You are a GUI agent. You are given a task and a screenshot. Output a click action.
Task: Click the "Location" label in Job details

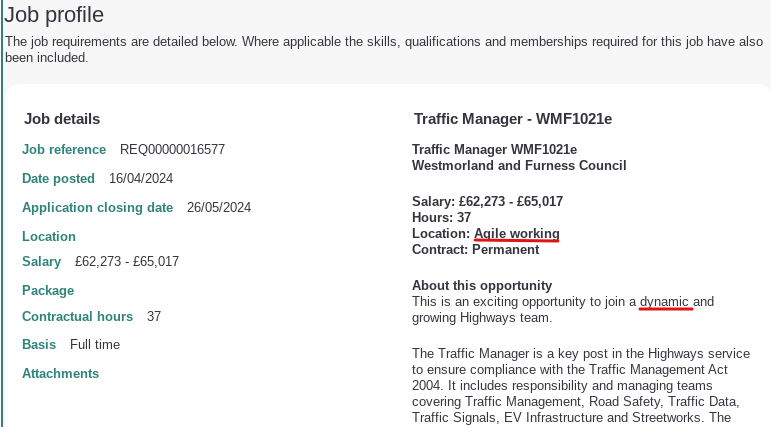(x=49, y=237)
